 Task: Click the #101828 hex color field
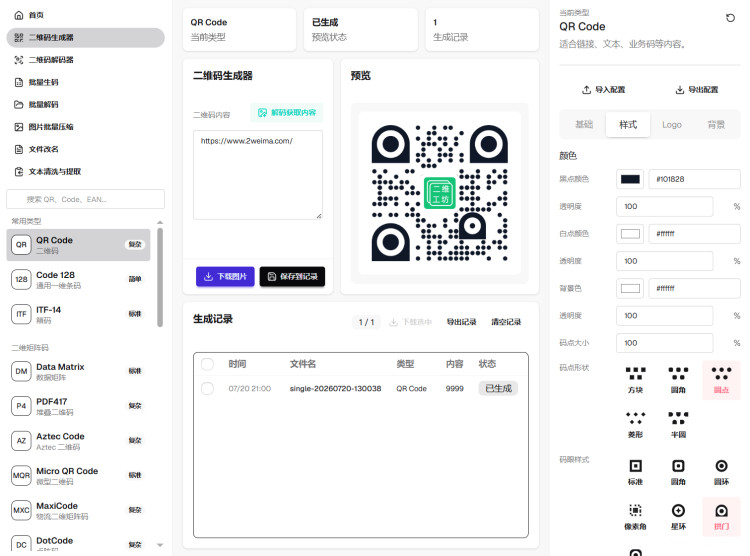click(695, 179)
